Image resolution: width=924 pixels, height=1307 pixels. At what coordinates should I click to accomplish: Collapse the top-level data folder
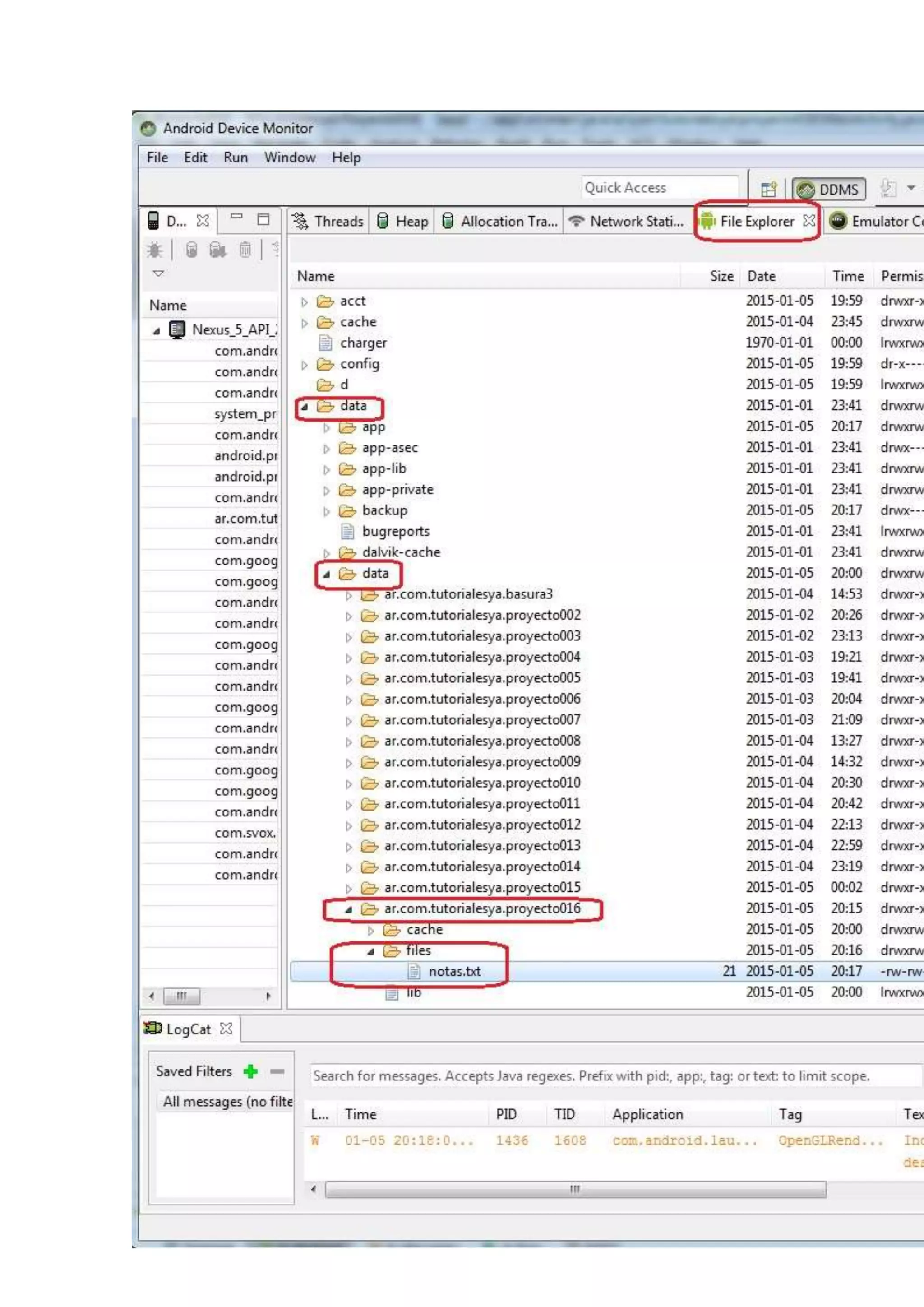pos(305,407)
